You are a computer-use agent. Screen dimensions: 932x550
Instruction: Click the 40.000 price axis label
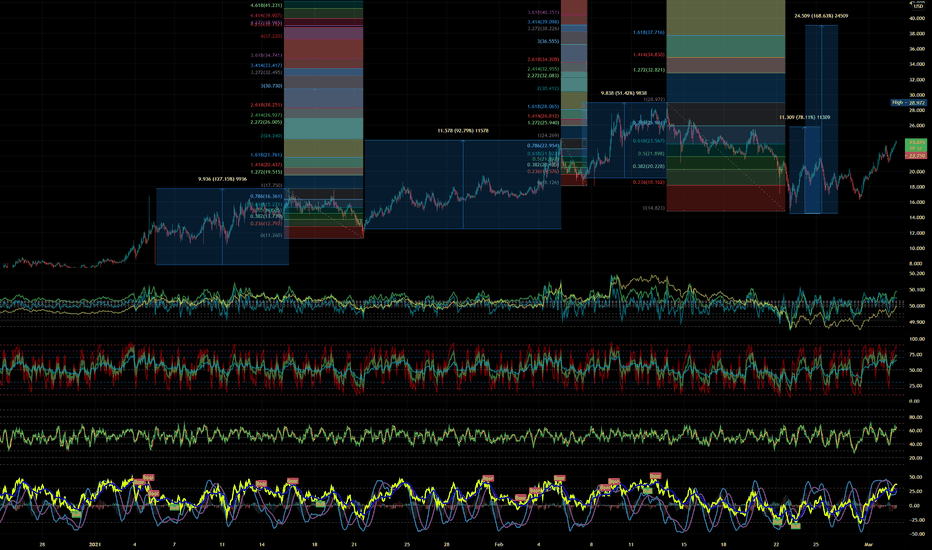coord(917,18)
